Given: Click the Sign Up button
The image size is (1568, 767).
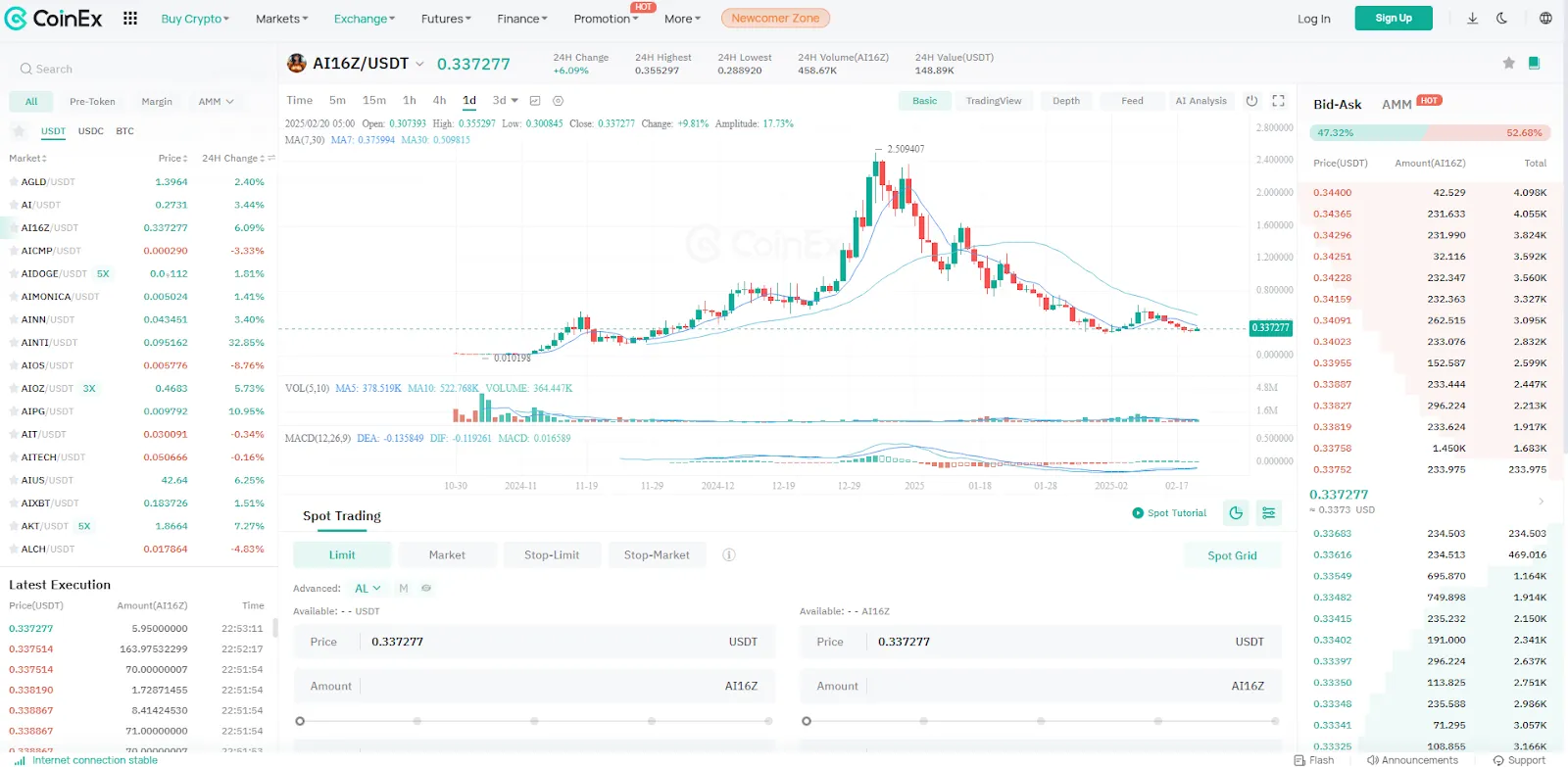Looking at the screenshot, I should coord(1394,19).
